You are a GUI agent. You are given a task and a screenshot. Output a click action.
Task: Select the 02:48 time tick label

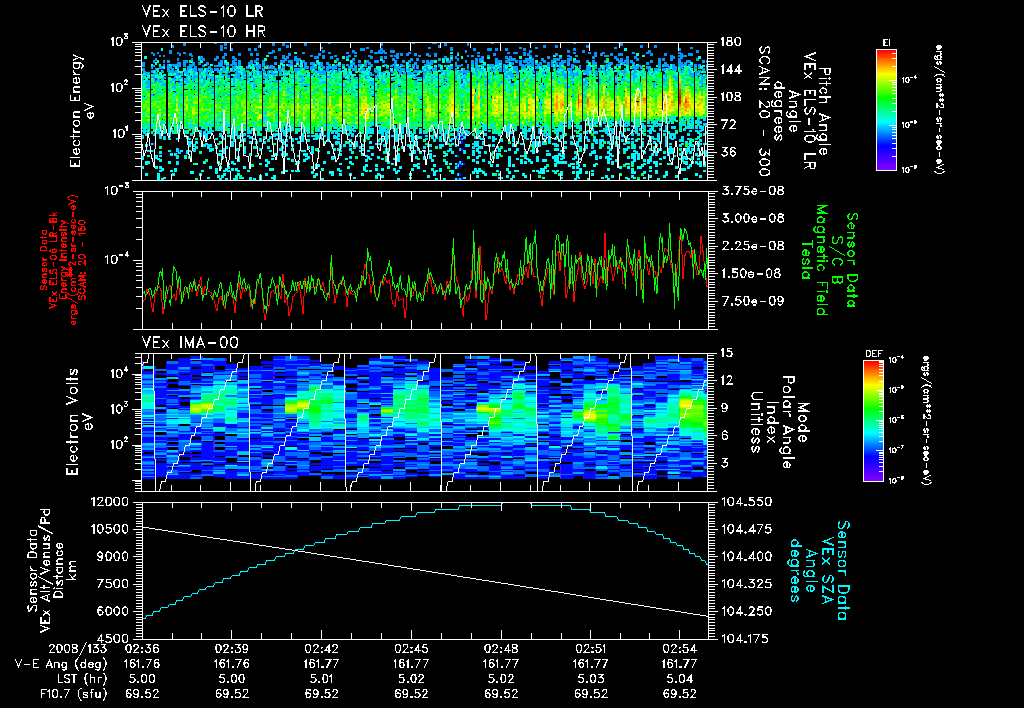point(501,651)
